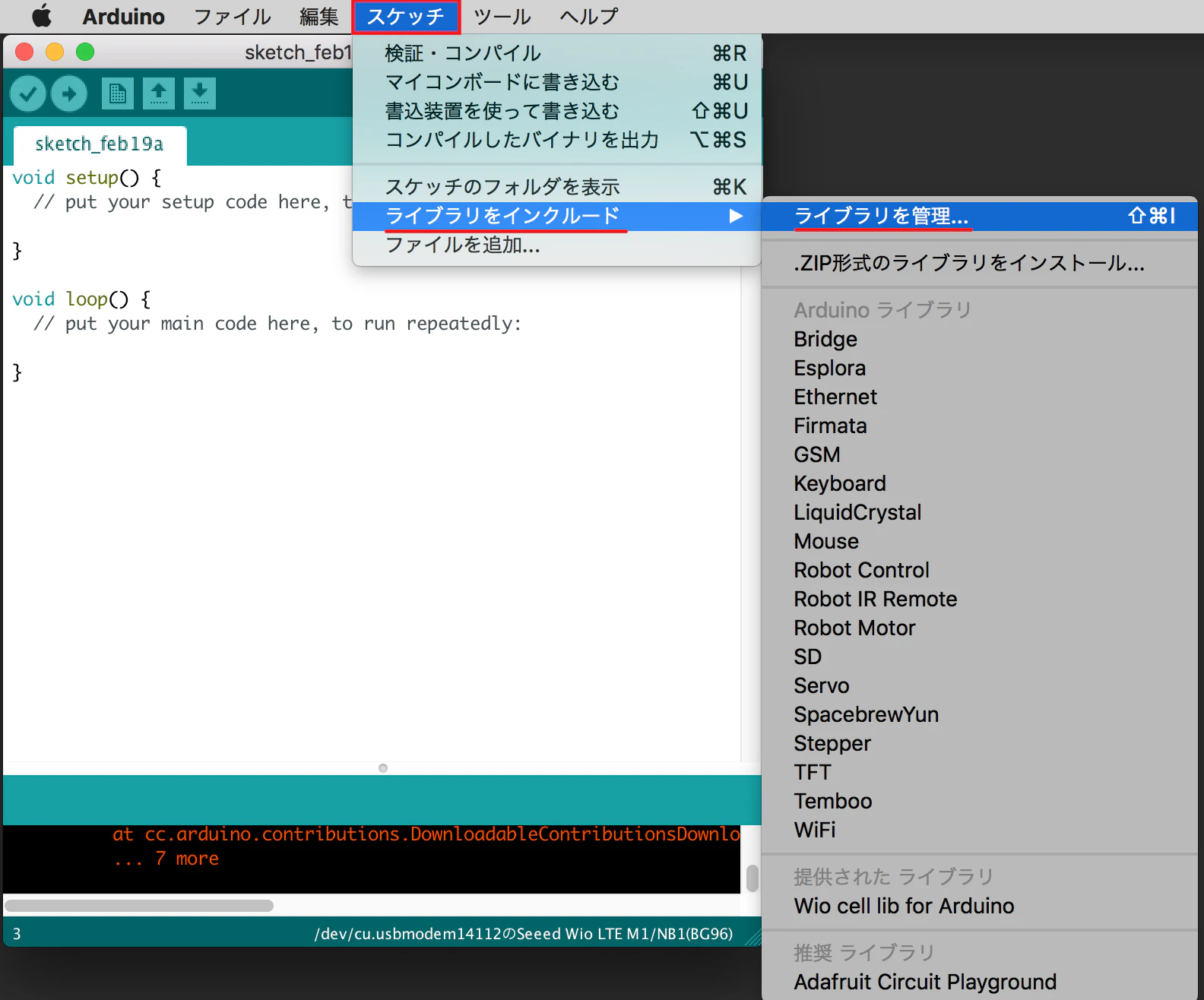Open the Apple menu
The height and width of the screenshot is (1000, 1204).
pos(41,16)
